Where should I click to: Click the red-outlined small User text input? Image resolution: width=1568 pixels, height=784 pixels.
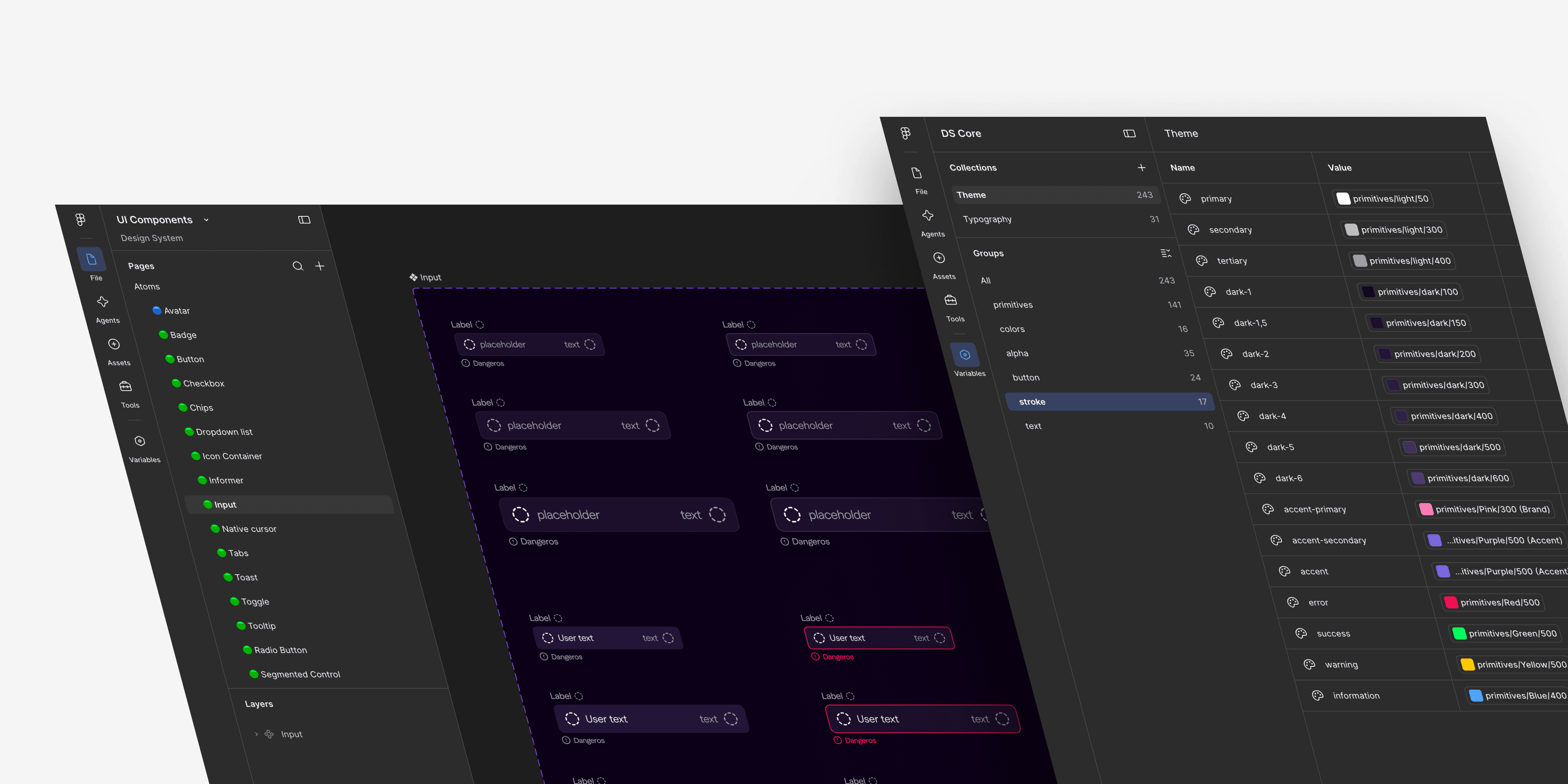[879, 638]
